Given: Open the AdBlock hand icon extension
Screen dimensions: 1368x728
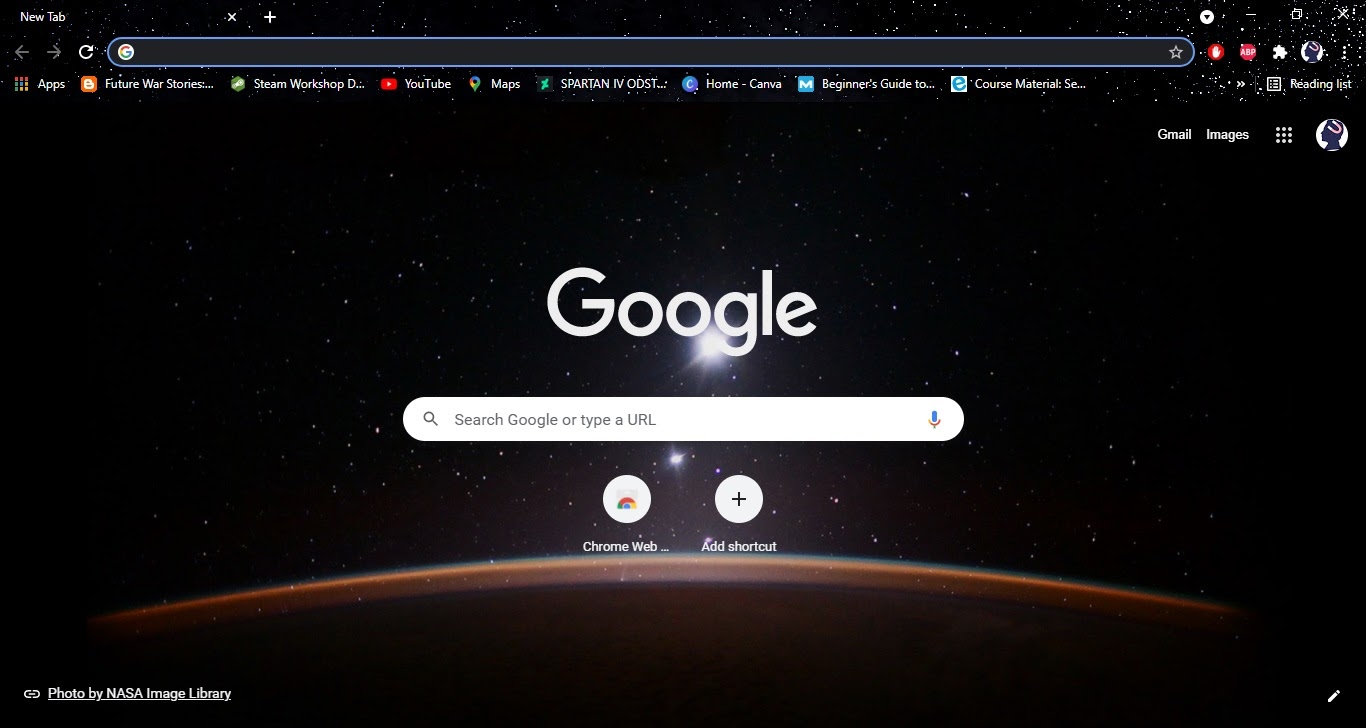Looking at the screenshot, I should 1214,52.
